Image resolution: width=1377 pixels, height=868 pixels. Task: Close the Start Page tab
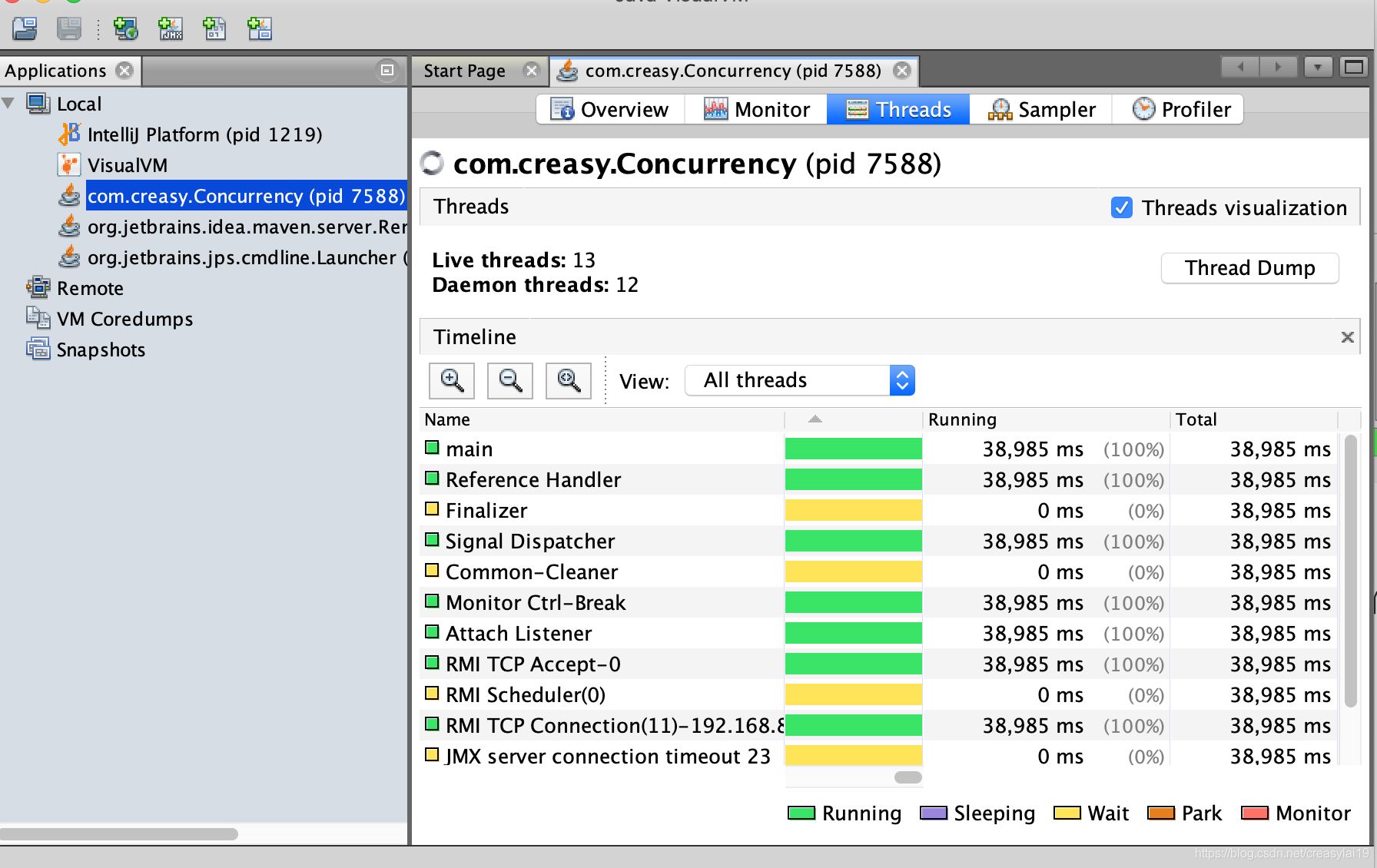pos(531,71)
